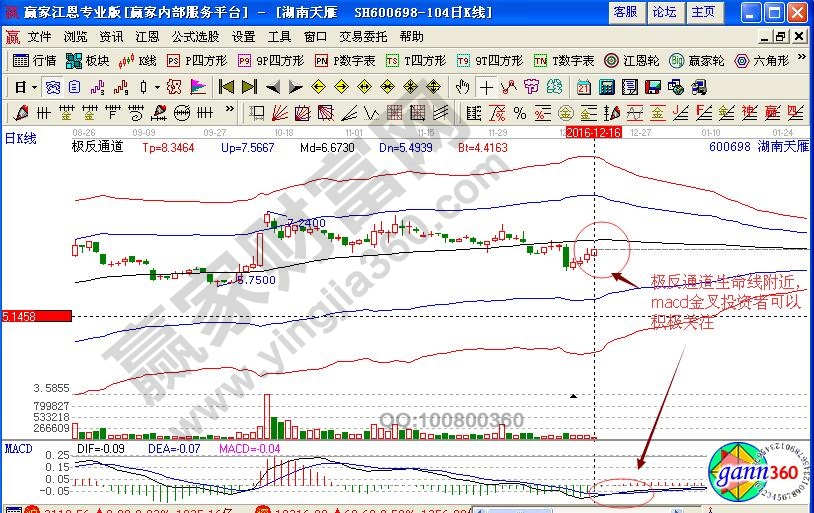This screenshot has height=513, width=814.
Task: Open the calculator tool icon
Action: coord(606,86)
